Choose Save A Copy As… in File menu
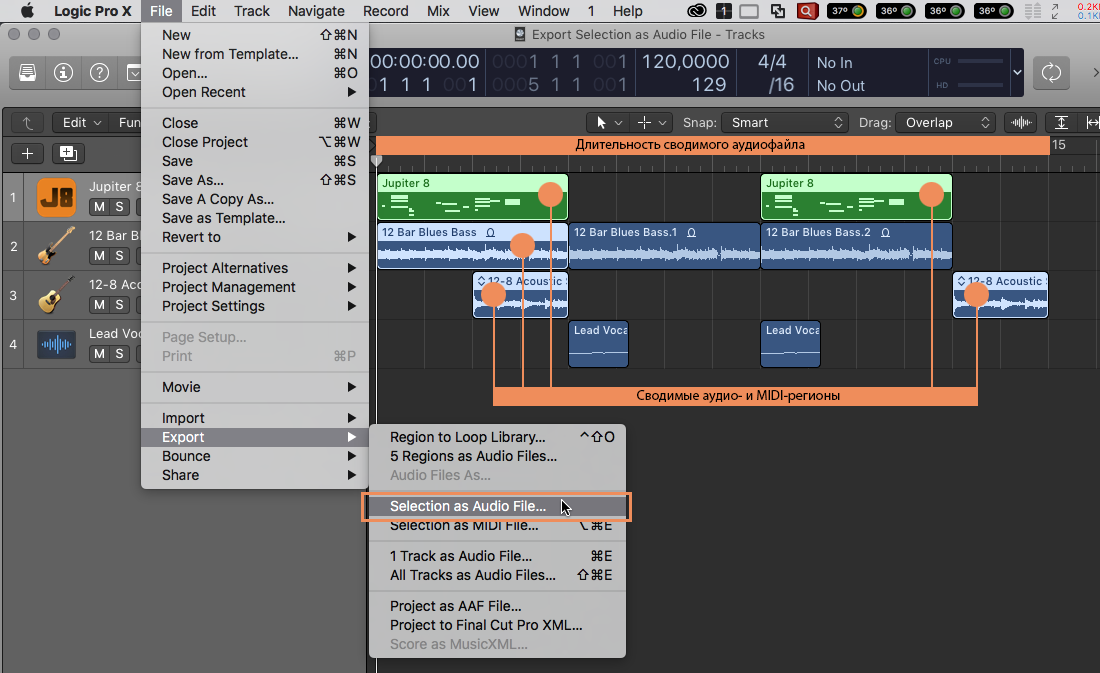This screenshot has height=673, width=1100. tap(255, 199)
